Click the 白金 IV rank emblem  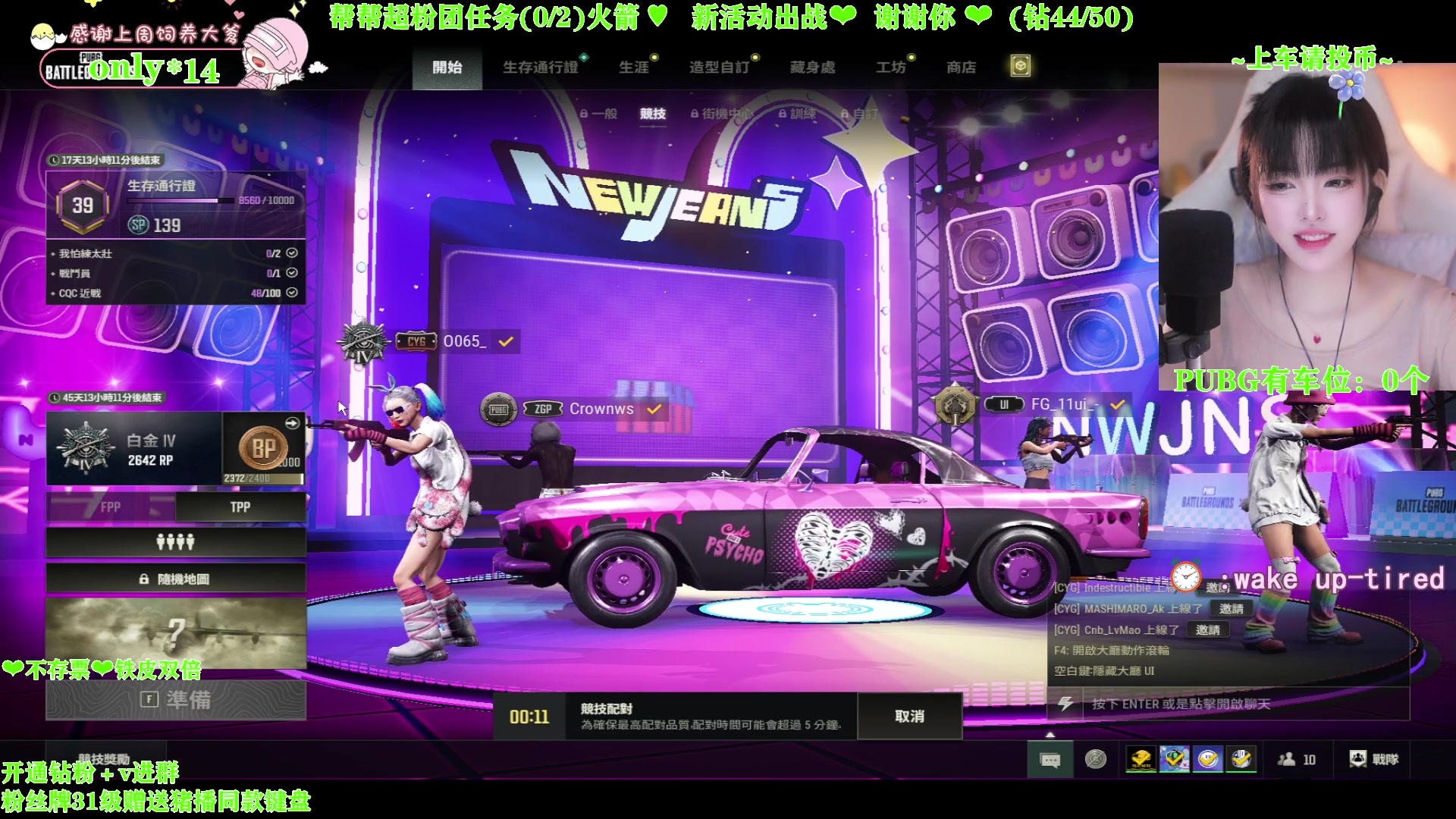click(x=86, y=448)
